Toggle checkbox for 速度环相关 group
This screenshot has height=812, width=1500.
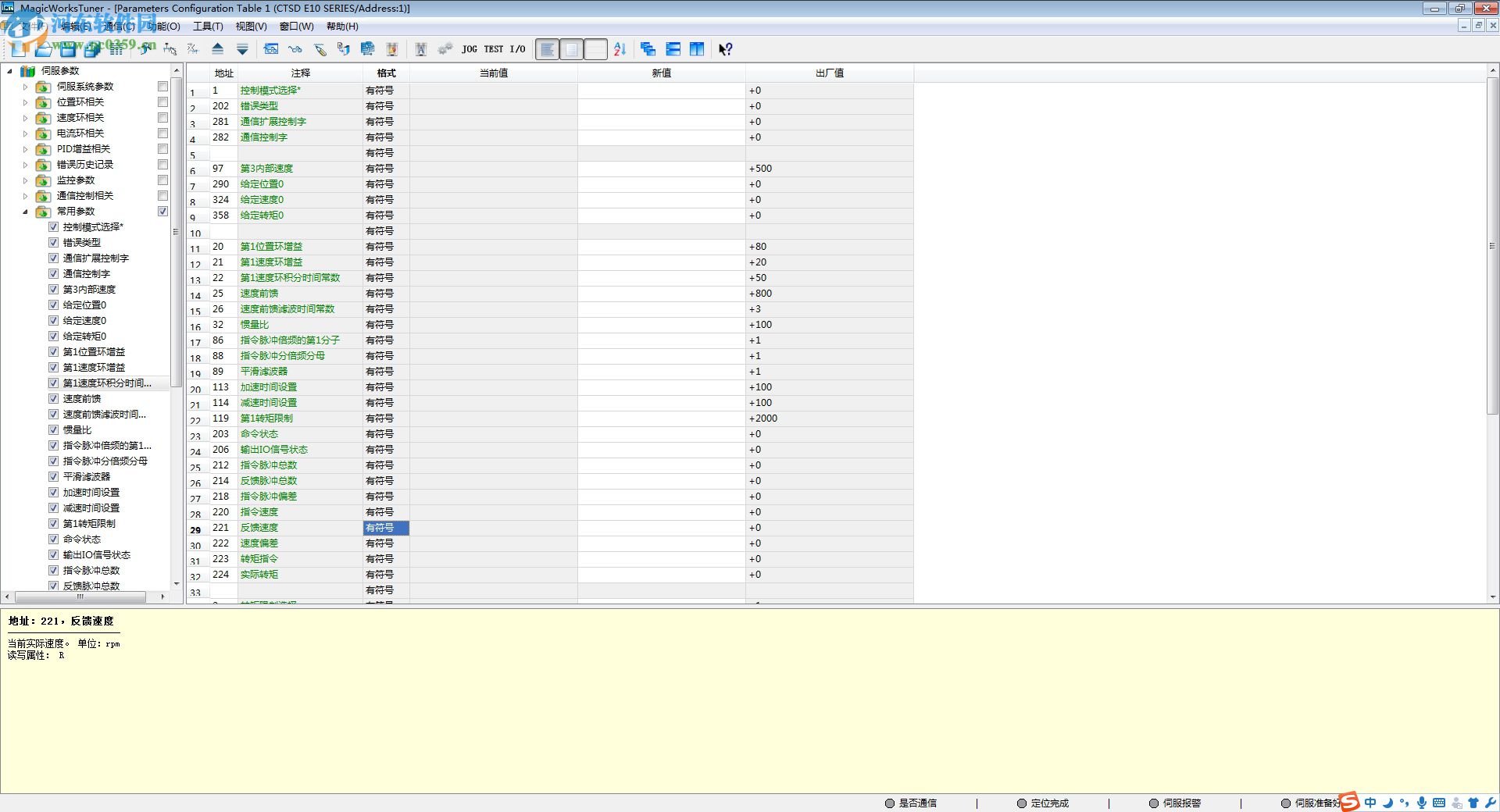coord(162,118)
